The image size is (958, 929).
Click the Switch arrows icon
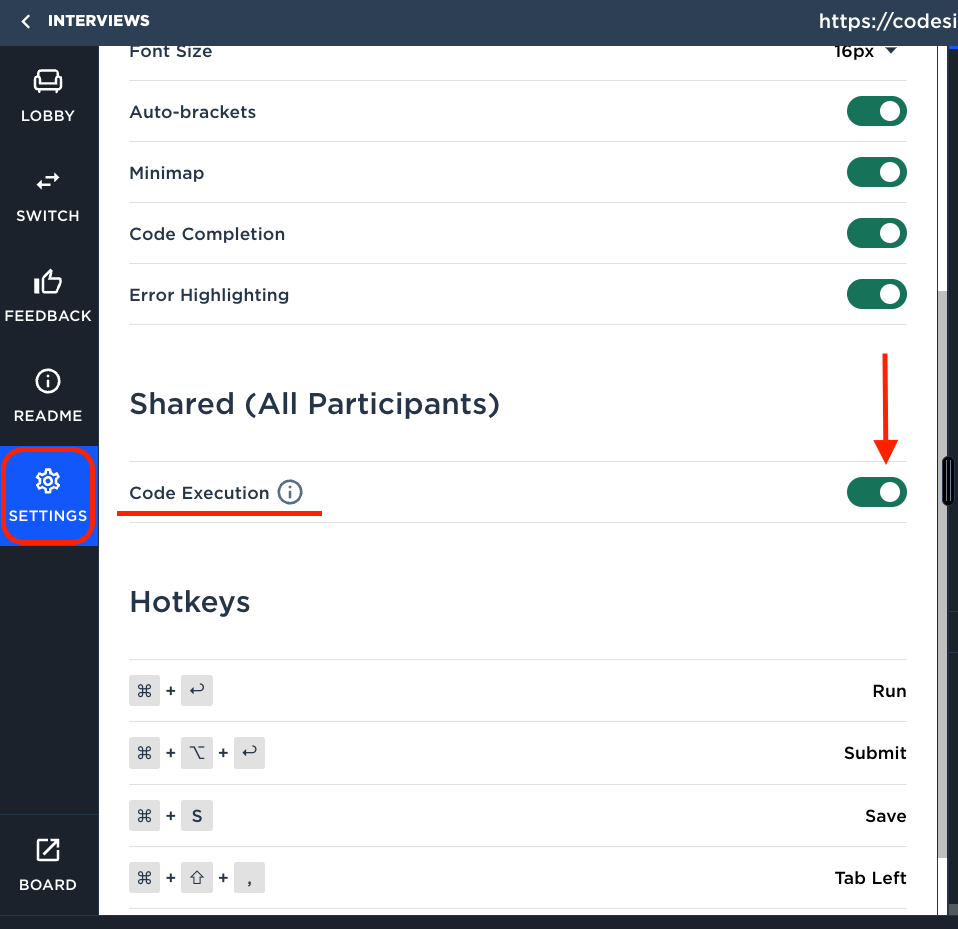48,181
